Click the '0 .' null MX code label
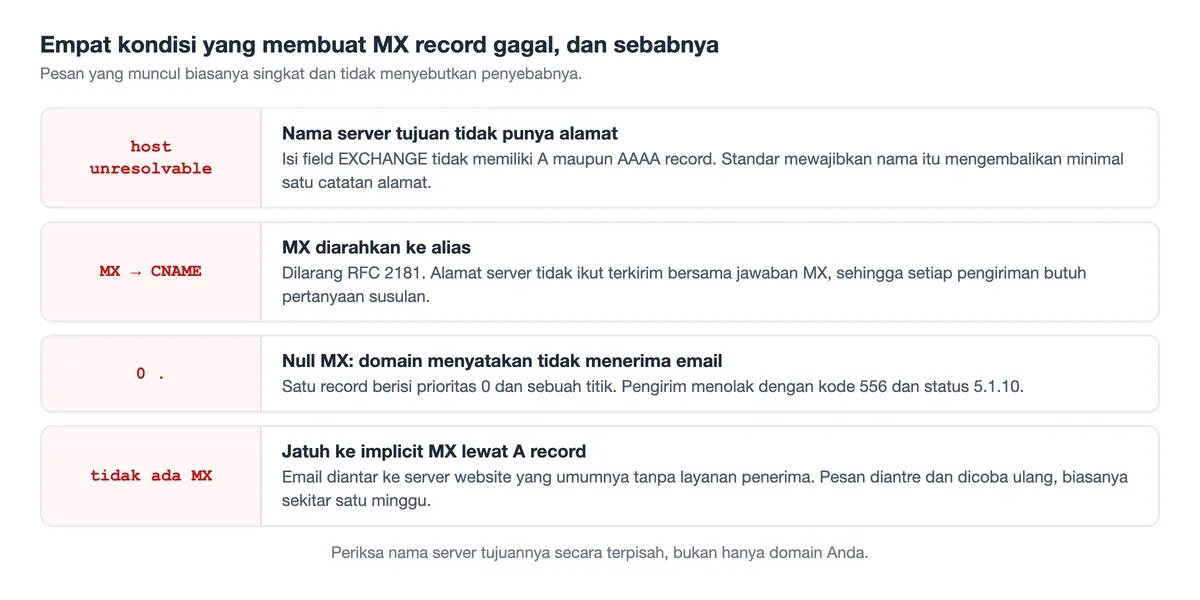Image resolution: width=1200 pixels, height=600 pixels. point(151,373)
